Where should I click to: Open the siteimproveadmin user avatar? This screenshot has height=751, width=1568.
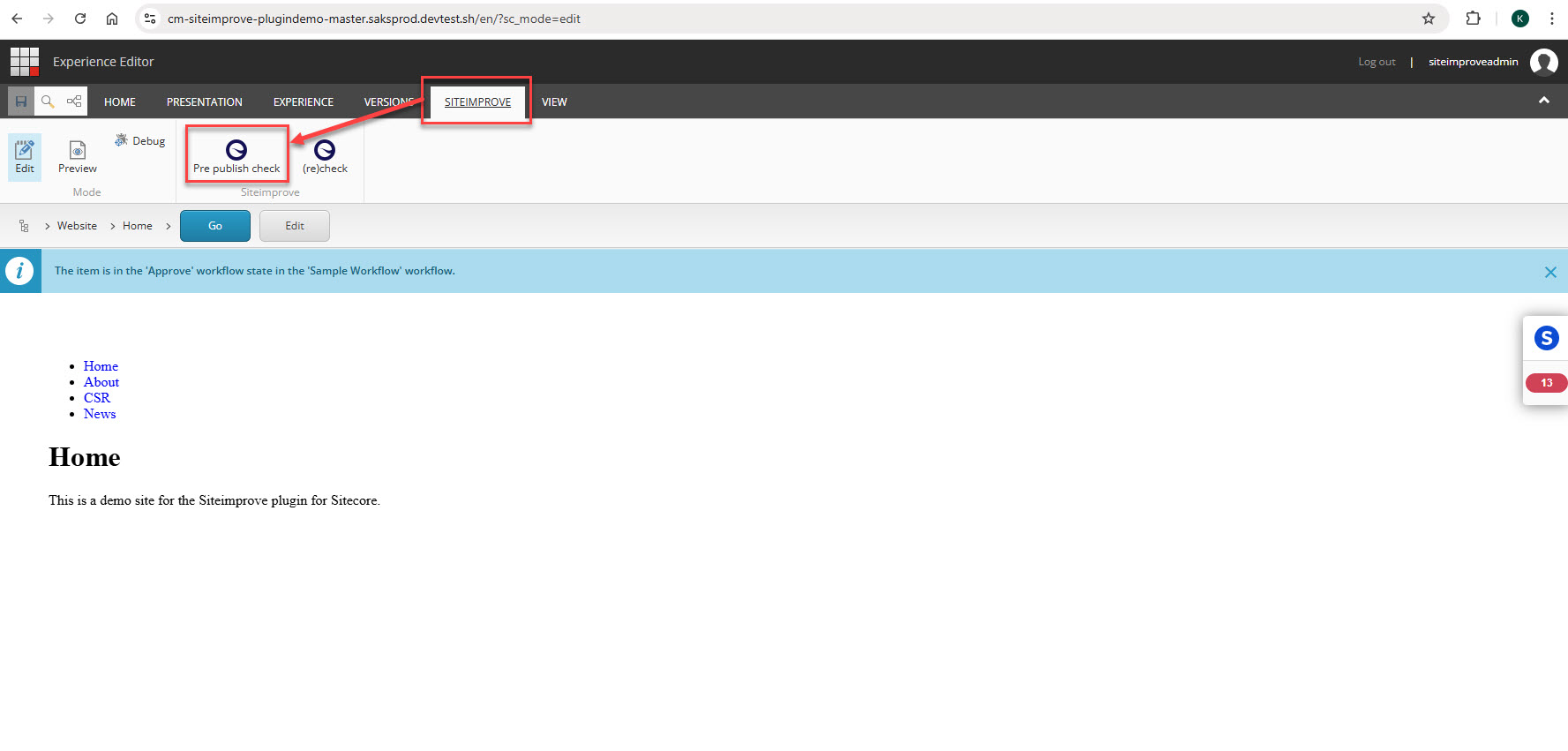[1544, 62]
